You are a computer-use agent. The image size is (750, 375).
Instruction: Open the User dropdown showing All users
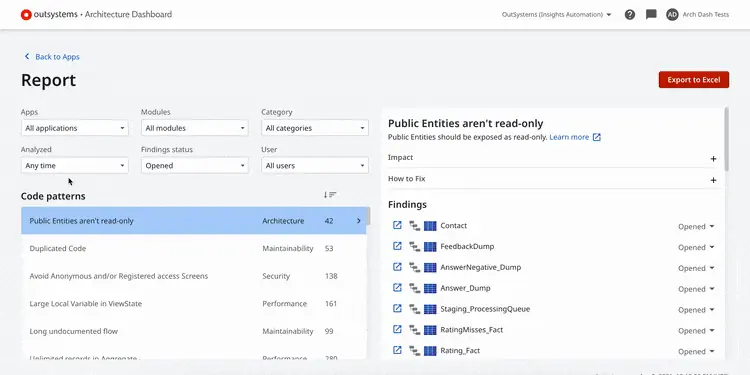[315, 165]
